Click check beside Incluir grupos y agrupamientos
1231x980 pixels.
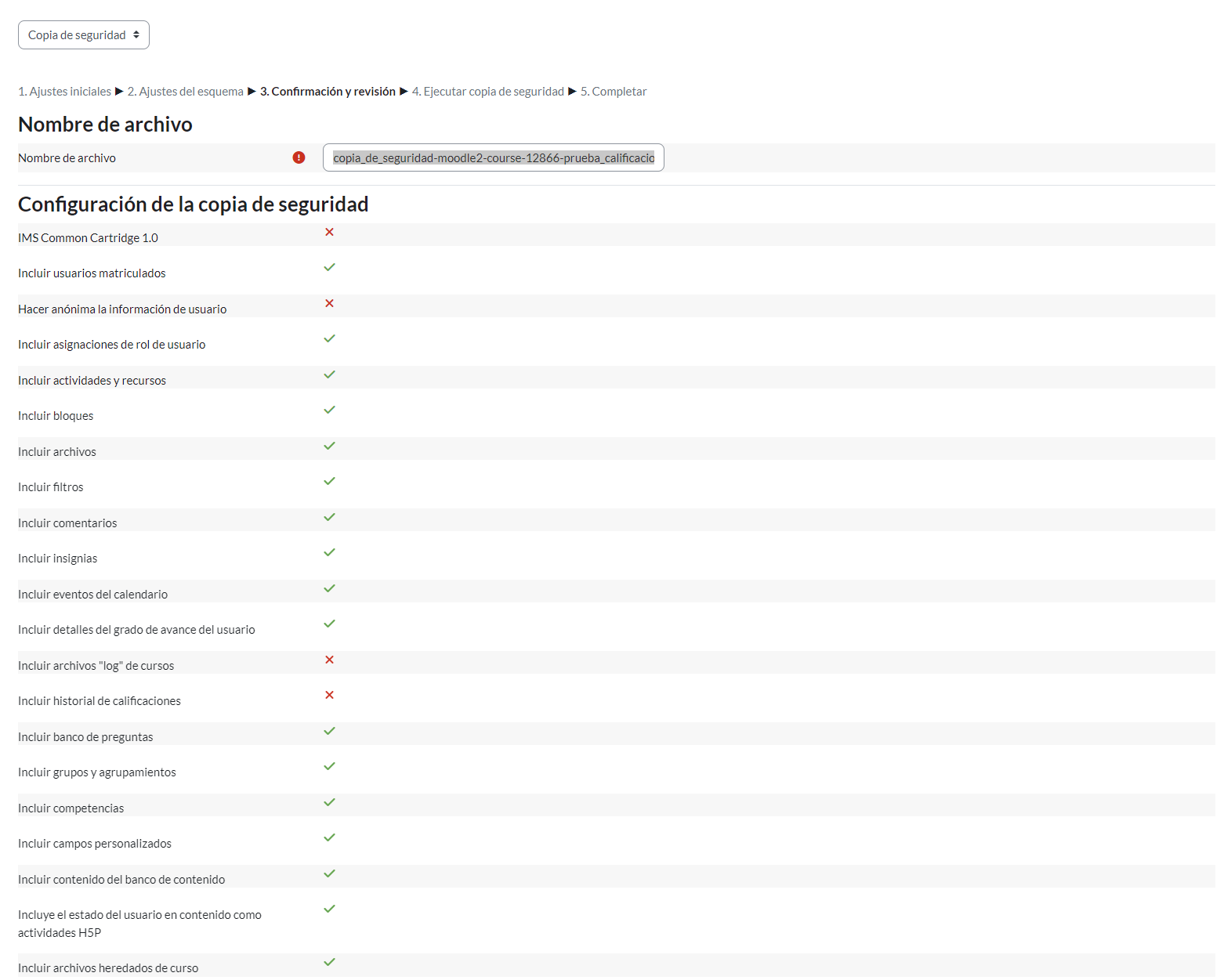click(329, 766)
